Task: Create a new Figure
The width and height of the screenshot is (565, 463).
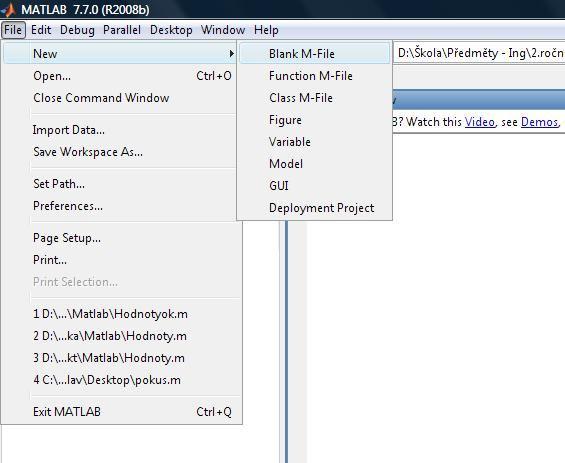Action: [315, 120]
